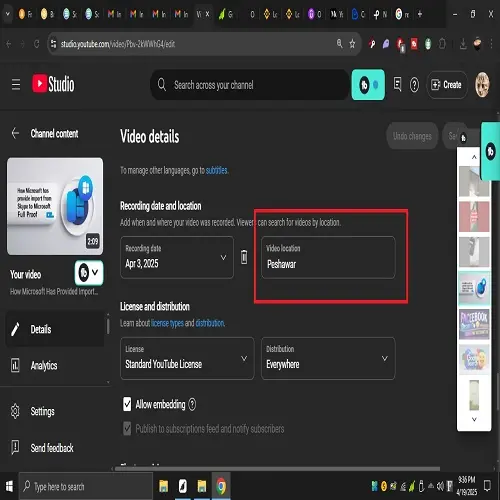500x500 pixels.
Task: Click the horizontal scrollbar at page bottom
Action: click(277, 468)
